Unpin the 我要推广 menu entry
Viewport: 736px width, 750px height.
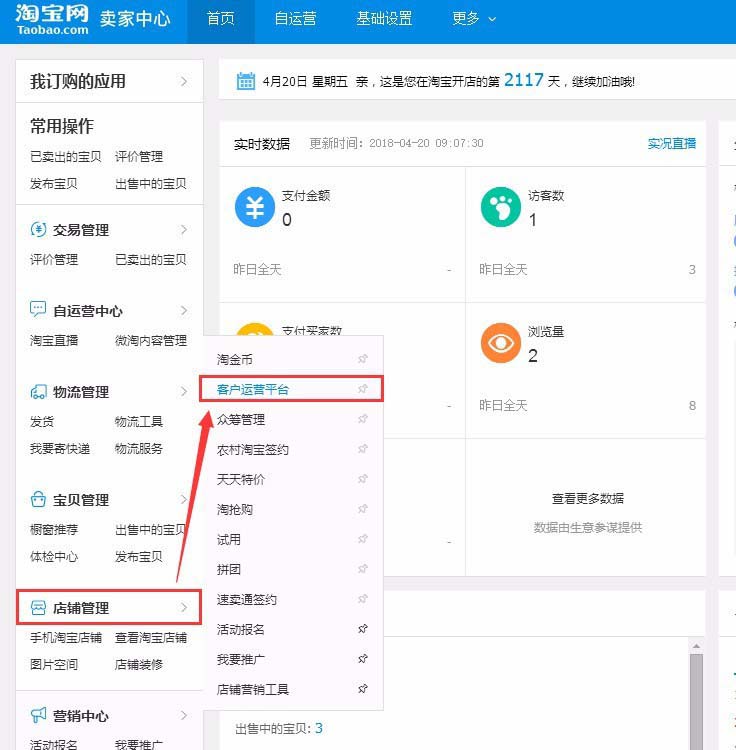pyautogui.click(x=363, y=659)
